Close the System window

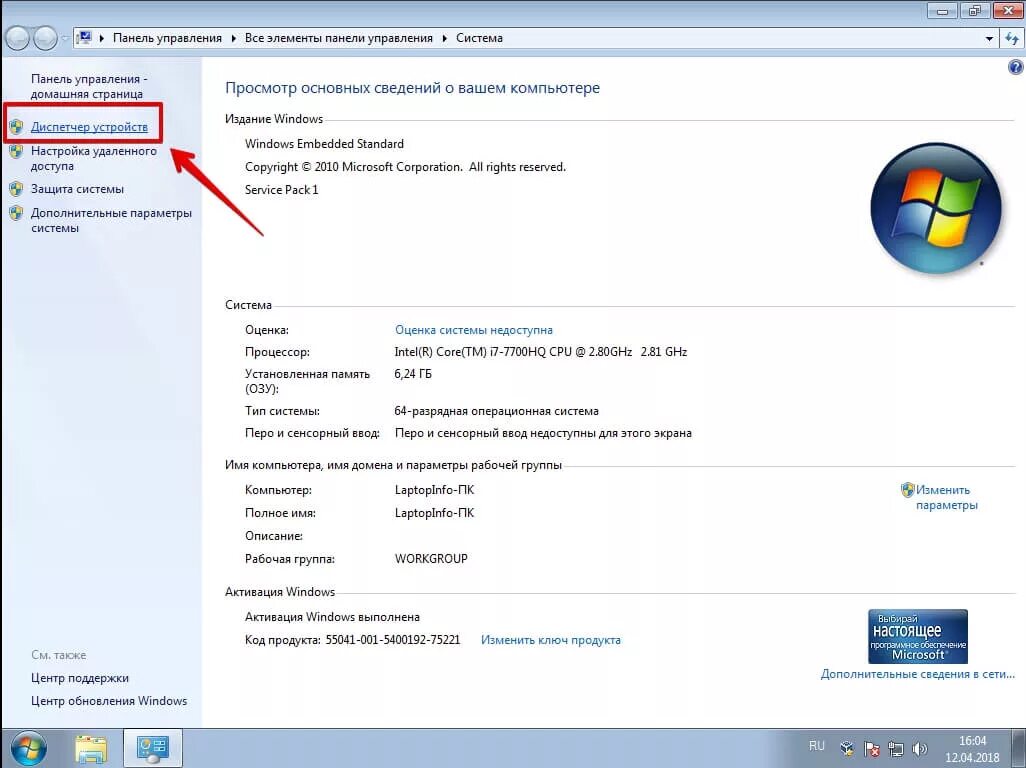[1008, 10]
